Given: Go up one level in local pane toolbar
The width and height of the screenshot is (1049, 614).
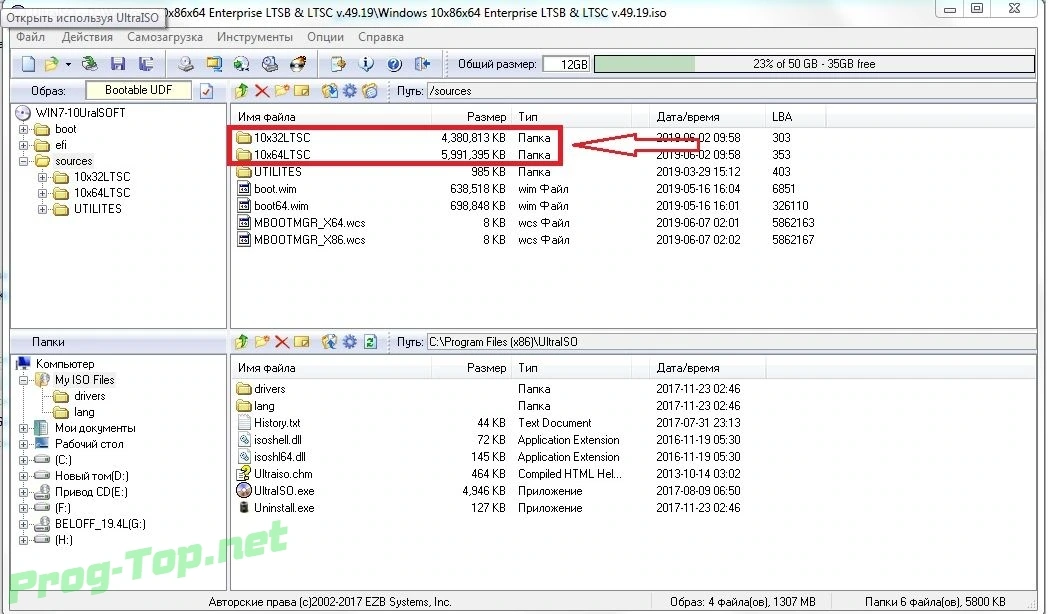Looking at the screenshot, I should pyautogui.click(x=242, y=342).
